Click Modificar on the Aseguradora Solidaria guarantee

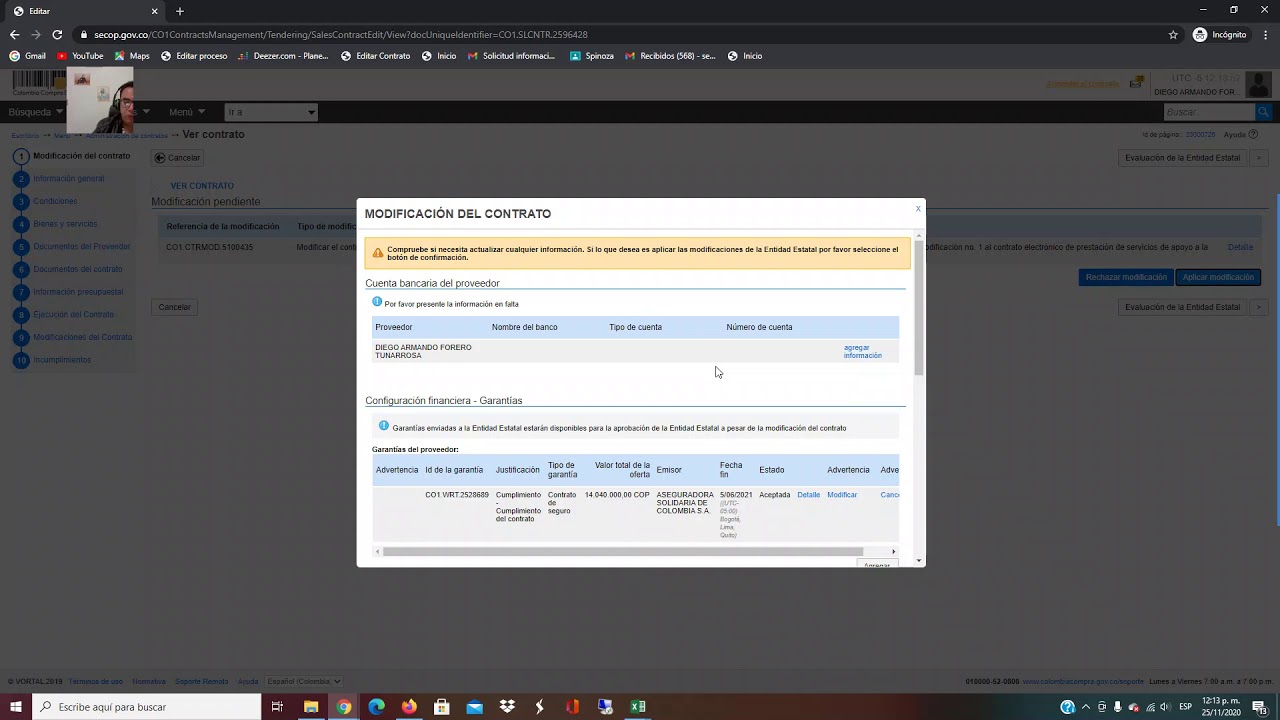[842, 495]
